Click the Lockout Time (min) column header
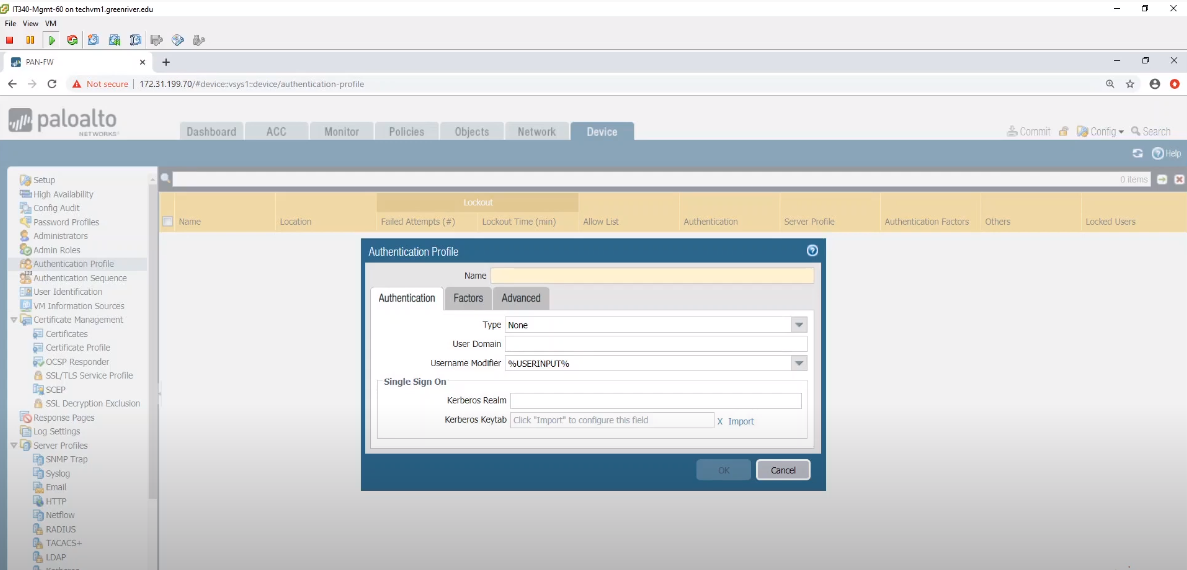 [519, 222]
